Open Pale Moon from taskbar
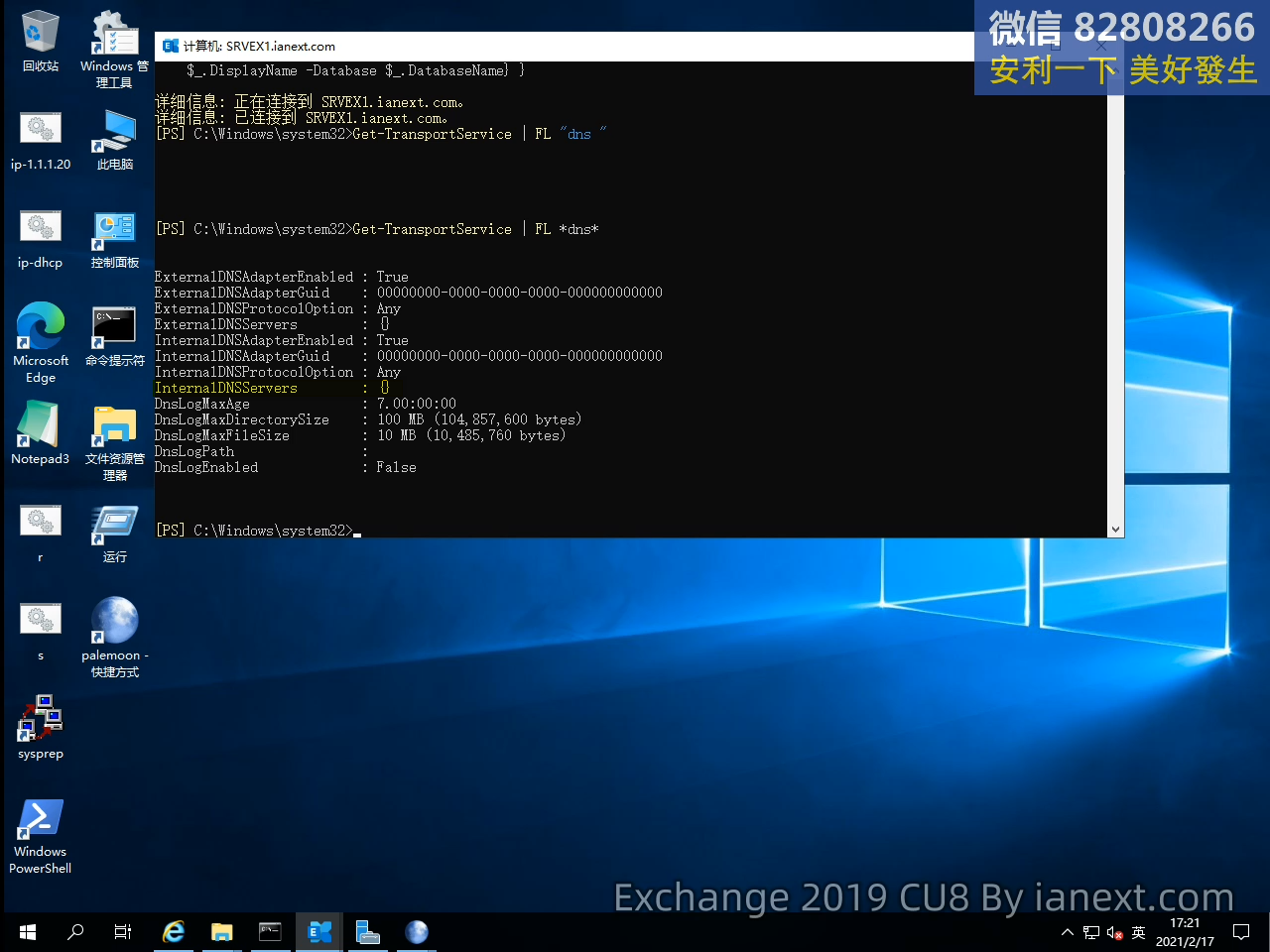 pyautogui.click(x=417, y=932)
